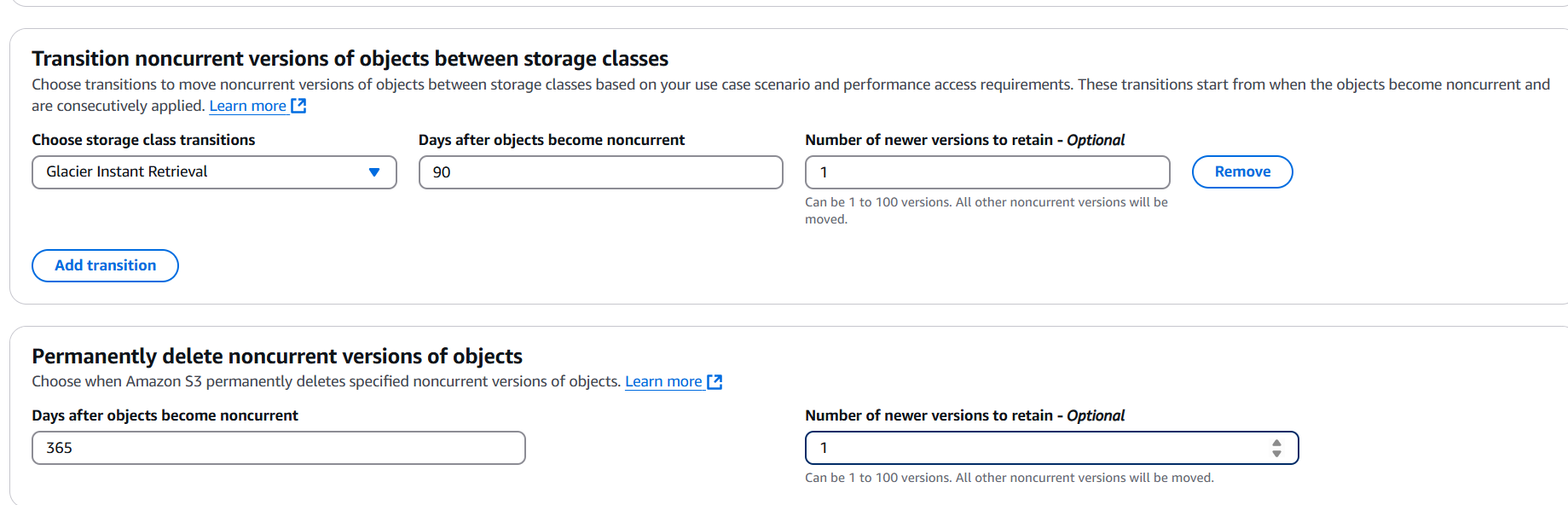Click the 'Number of newer versions to retain' label in the delete section

tap(964, 415)
